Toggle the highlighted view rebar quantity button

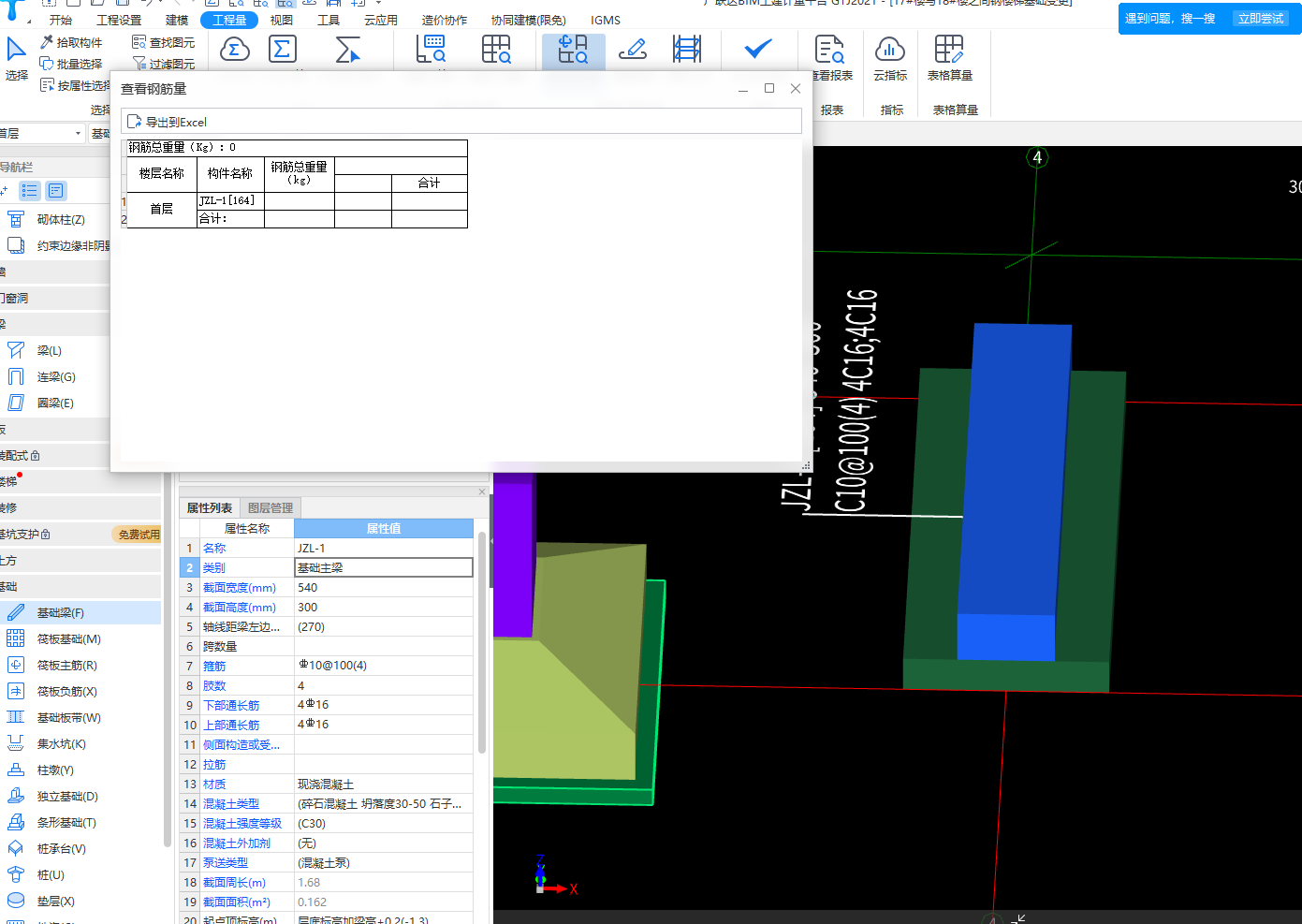573,51
